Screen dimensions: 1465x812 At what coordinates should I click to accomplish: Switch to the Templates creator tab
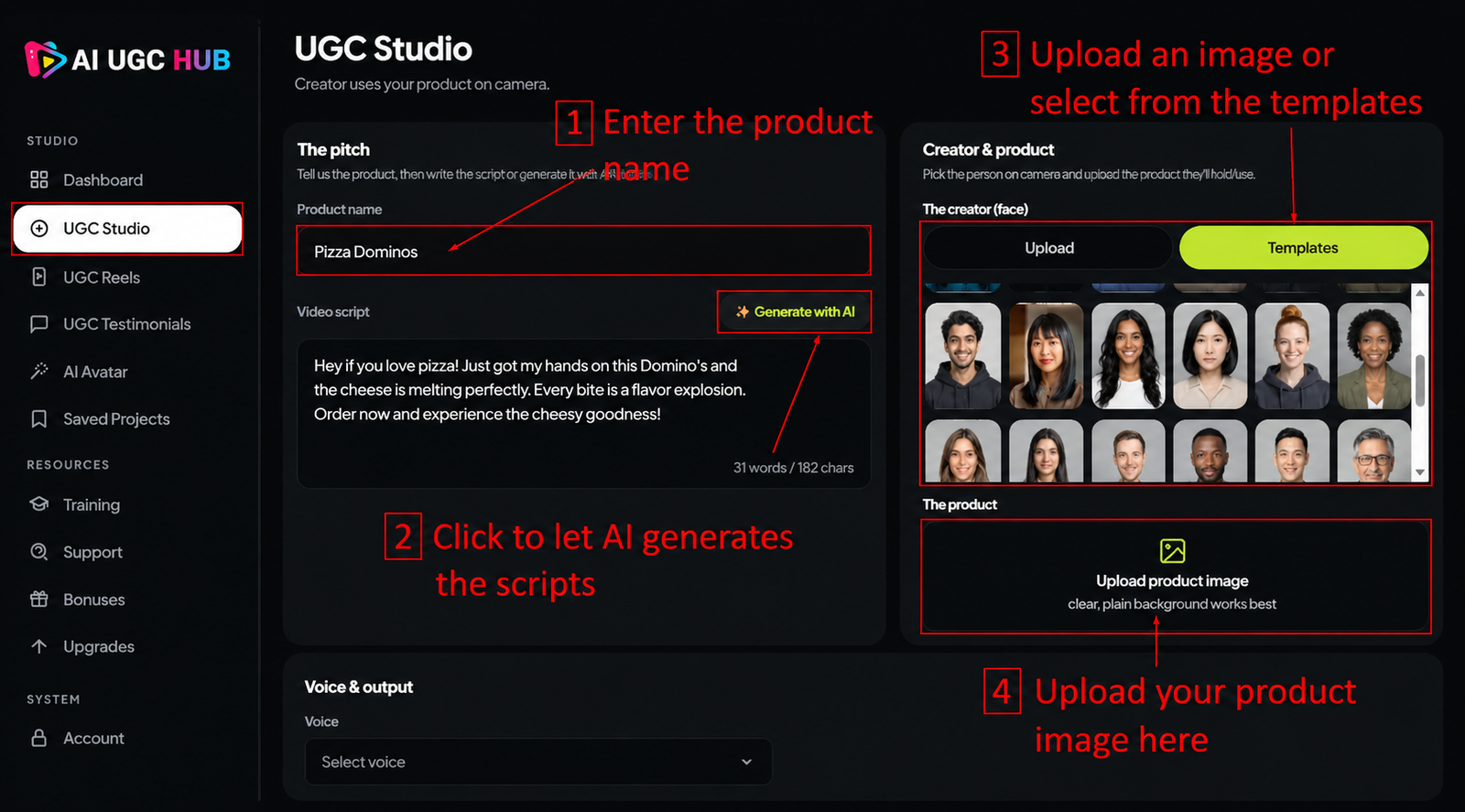click(1303, 248)
